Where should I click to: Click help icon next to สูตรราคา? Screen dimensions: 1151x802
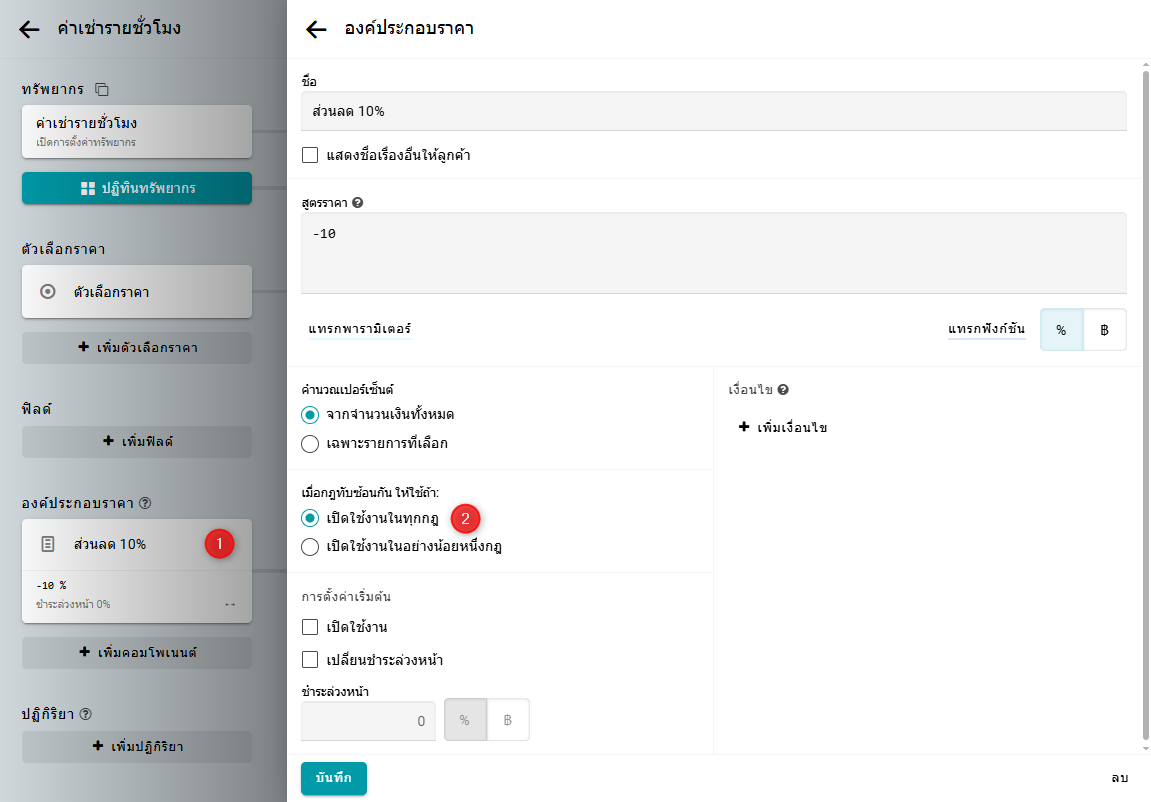pyautogui.click(x=358, y=202)
